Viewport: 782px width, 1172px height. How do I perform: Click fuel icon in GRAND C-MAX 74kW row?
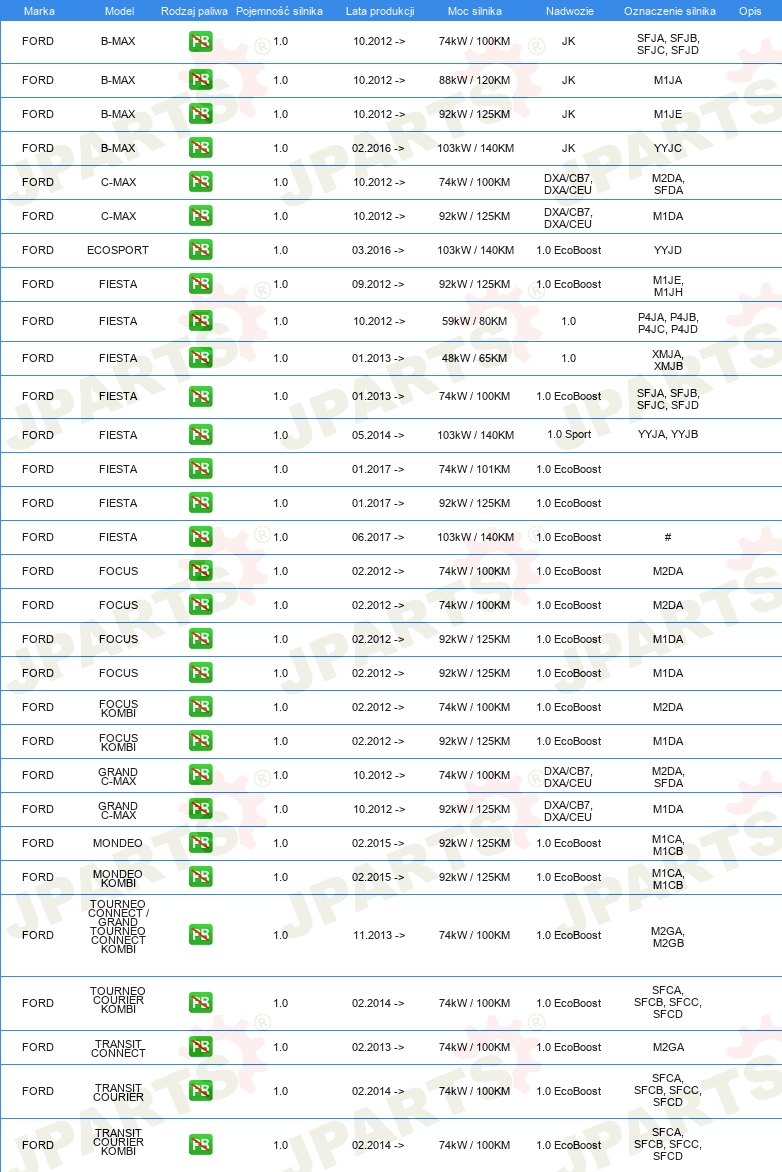(x=200, y=775)
